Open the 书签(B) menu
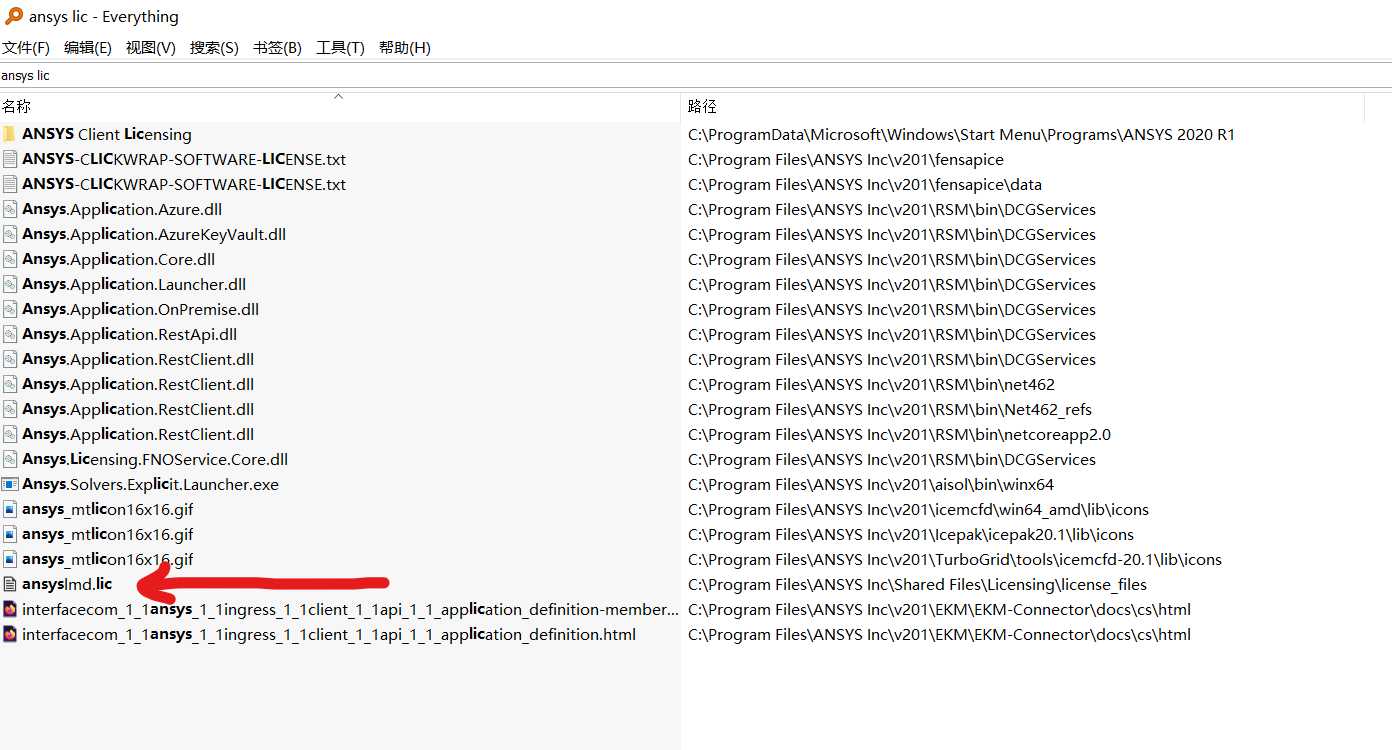The image size is (1392, 750). coord(277,48)
